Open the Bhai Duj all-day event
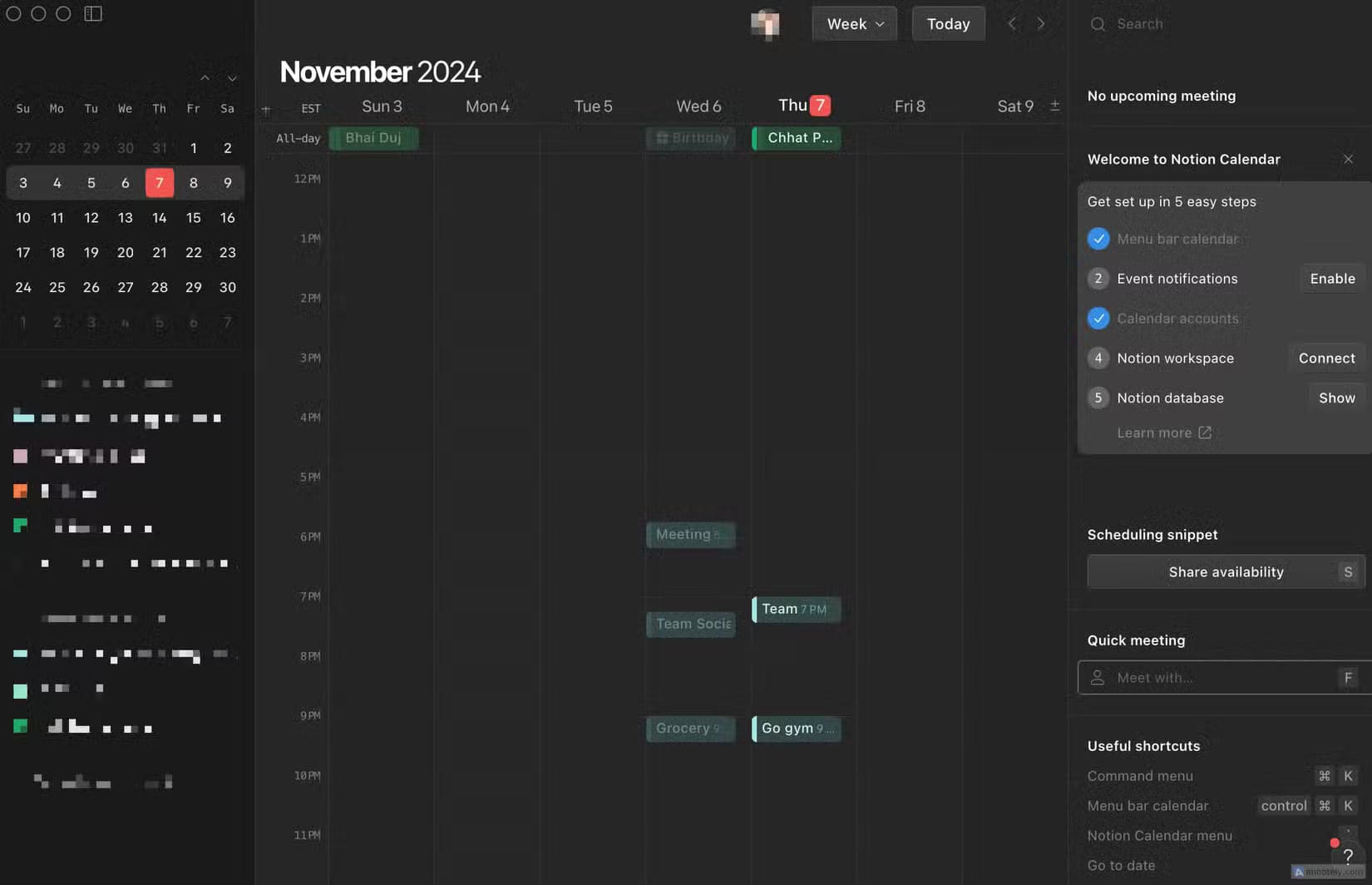 point(373,138)
